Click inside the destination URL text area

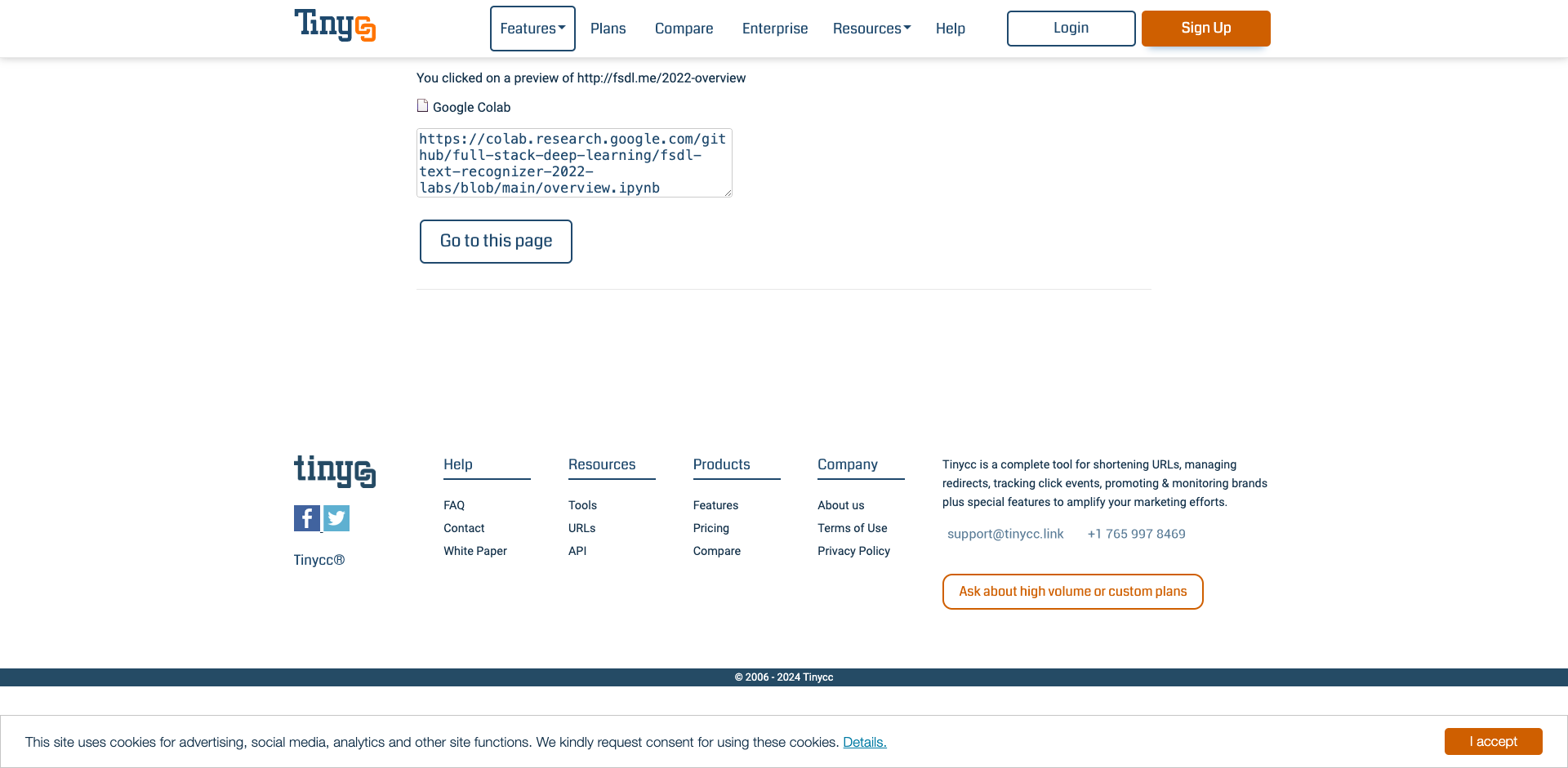(x=574, y=162)
